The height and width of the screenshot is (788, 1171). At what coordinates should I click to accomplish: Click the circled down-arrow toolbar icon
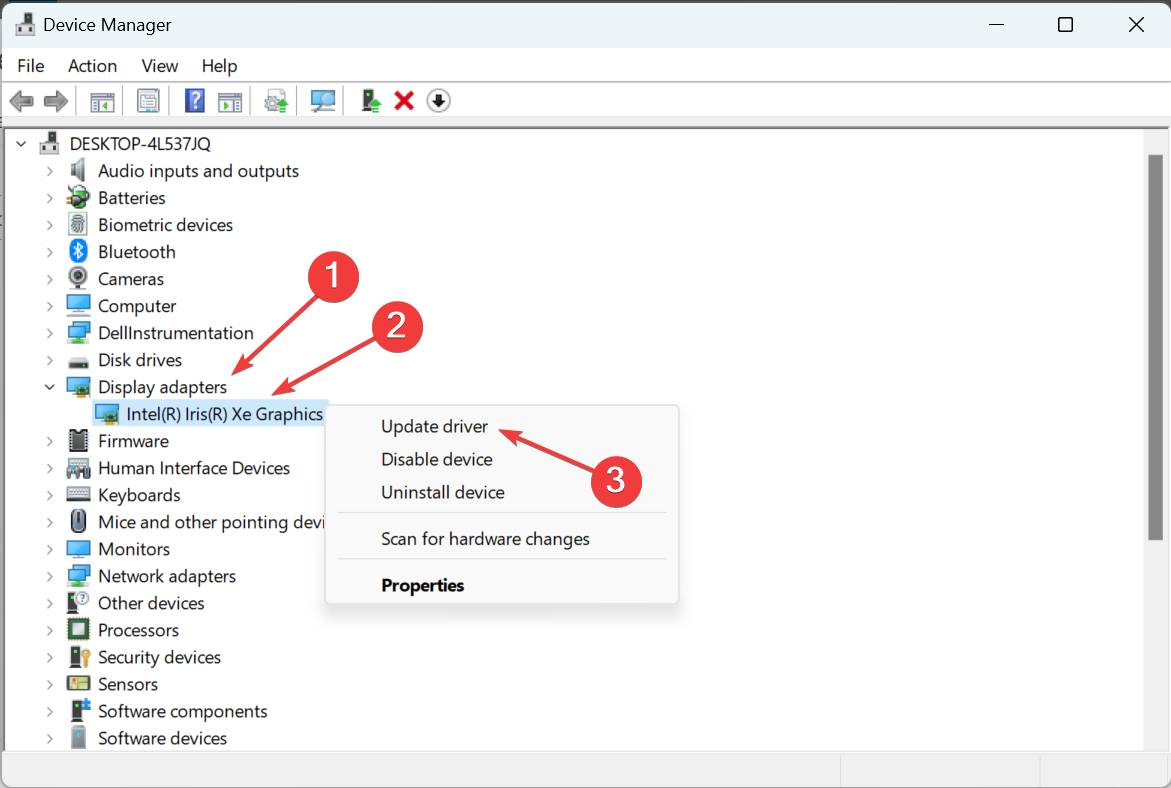tap(438, 101)
